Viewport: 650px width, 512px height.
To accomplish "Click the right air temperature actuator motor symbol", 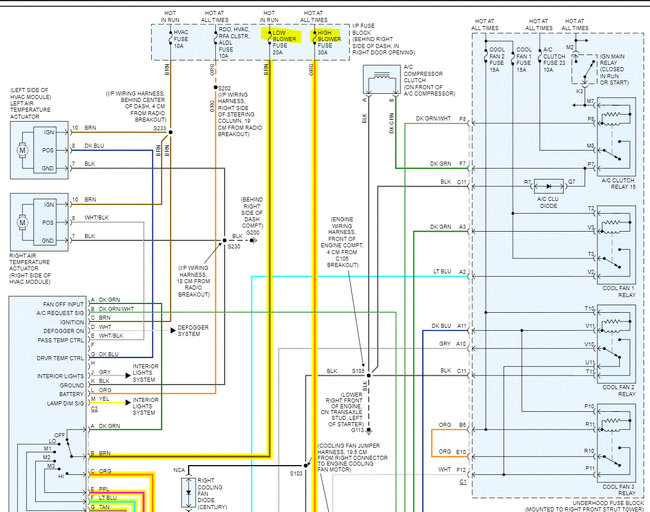I will click(x=22, y=222).
